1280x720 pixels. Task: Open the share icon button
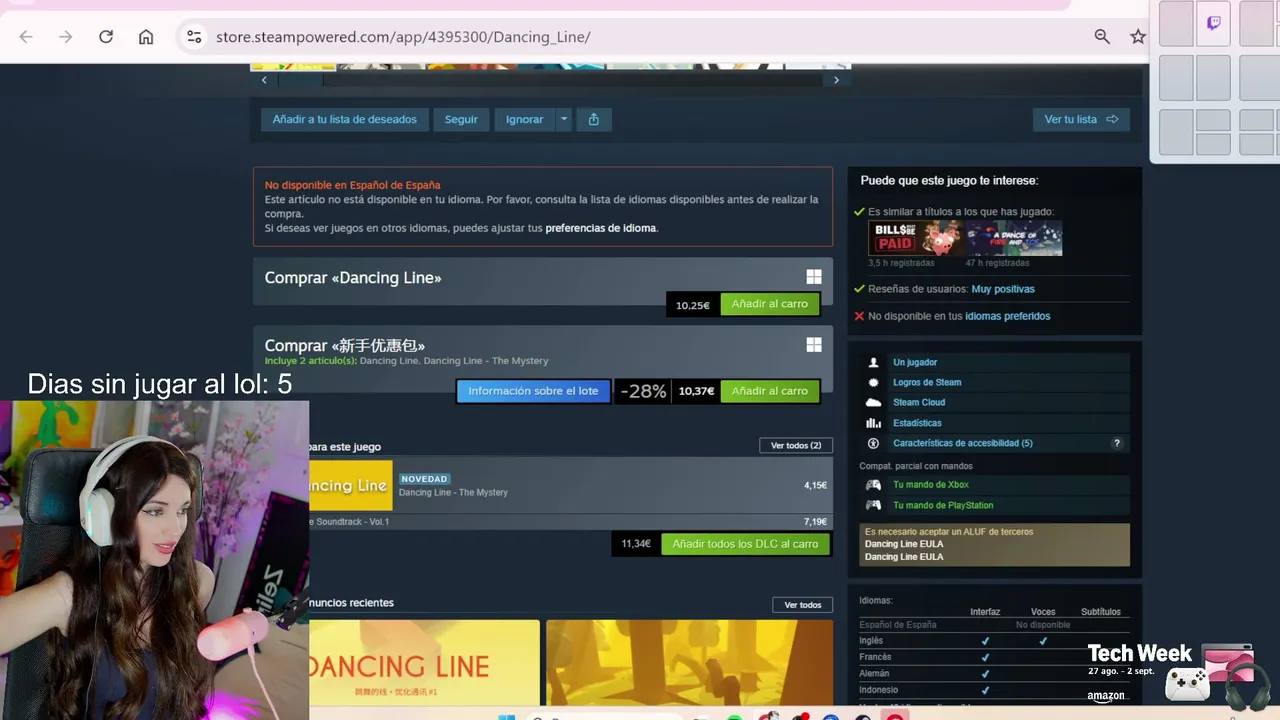(x=594, y=120)
